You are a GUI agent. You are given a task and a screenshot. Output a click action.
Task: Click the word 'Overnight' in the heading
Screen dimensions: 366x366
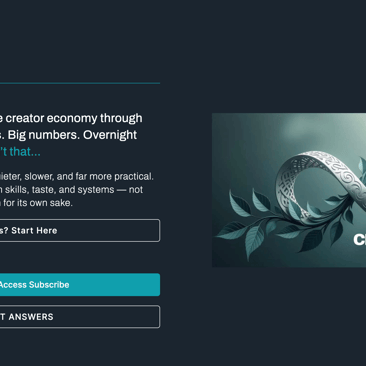click(x=110, y=135)
